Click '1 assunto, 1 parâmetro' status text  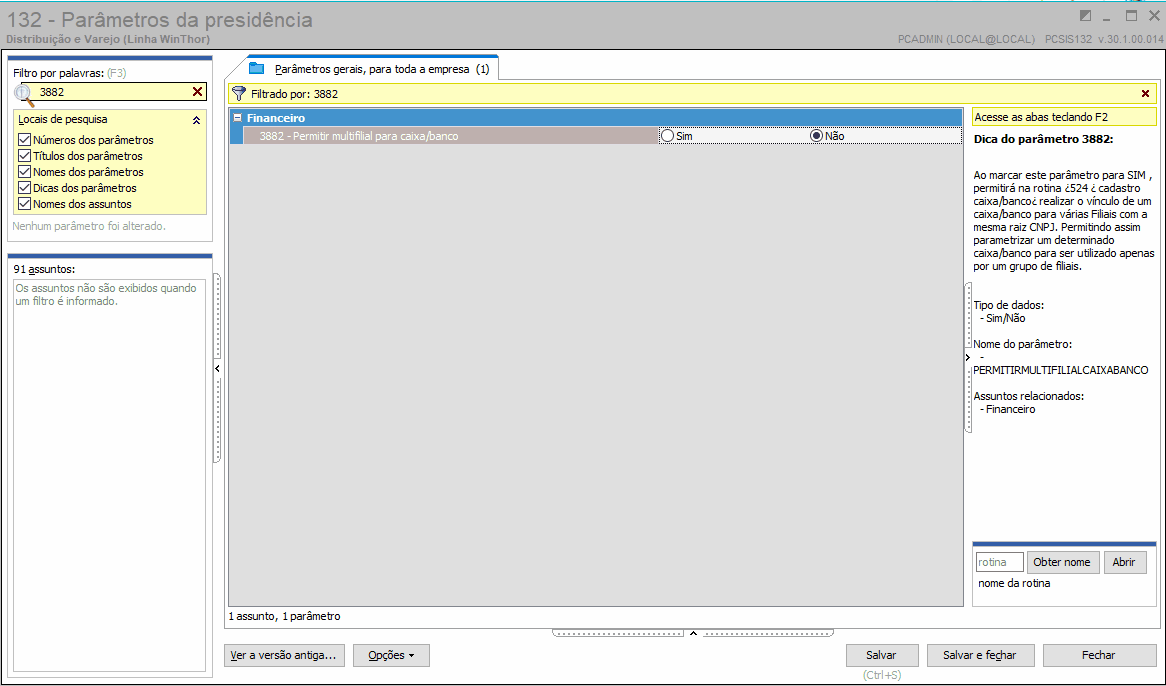click(x=284, y=616)
